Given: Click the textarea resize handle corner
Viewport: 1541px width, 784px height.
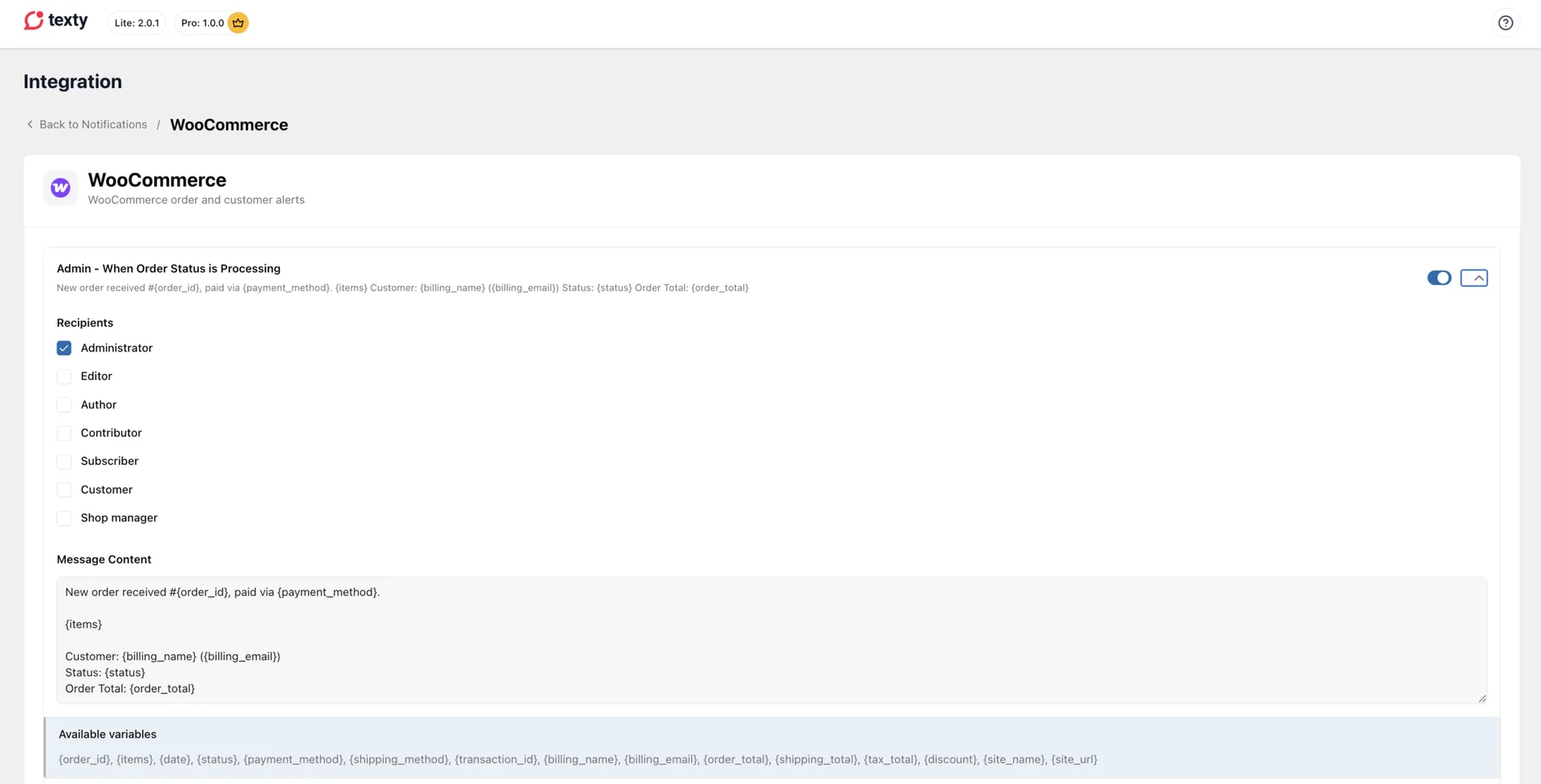Looking at the screenshot, I should (x=1482, y=698).
